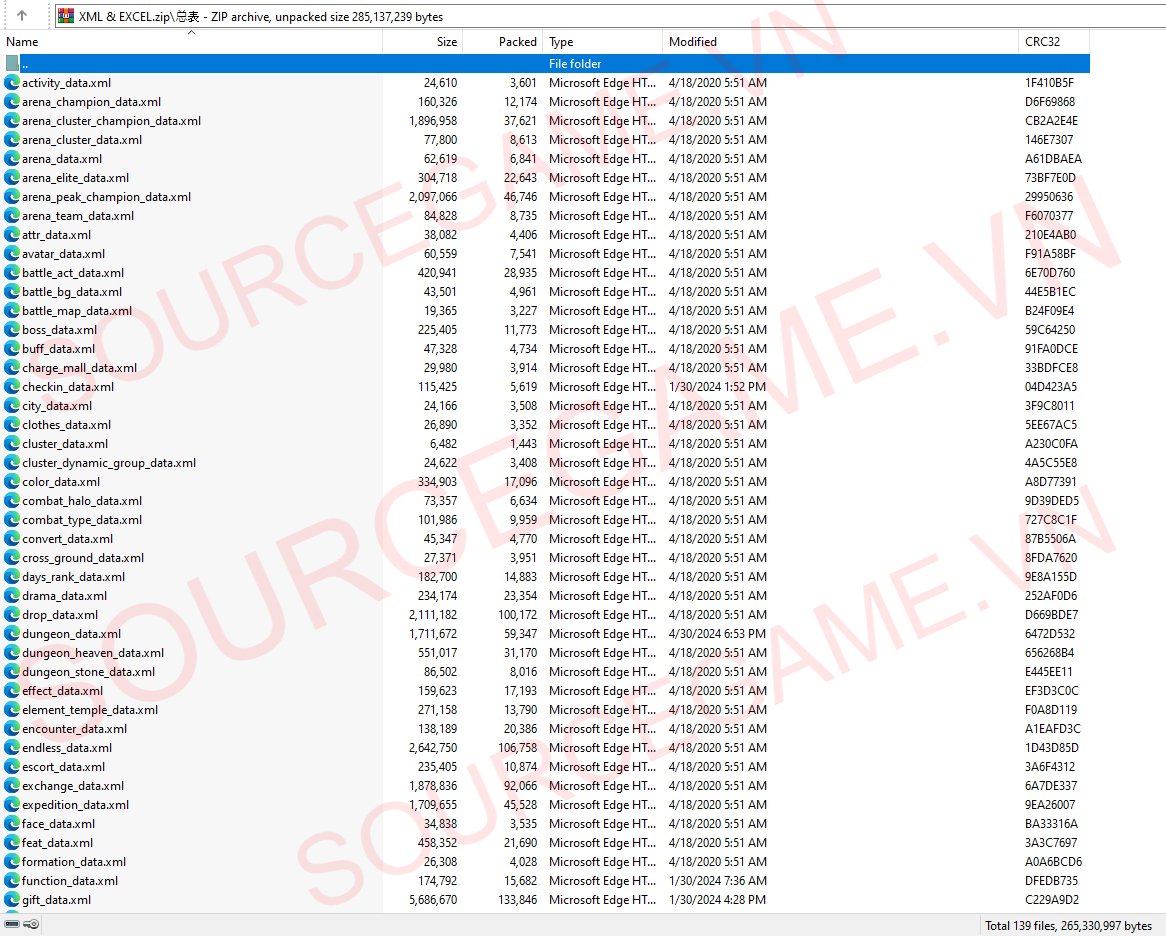Click the parent folder ".." icon
The image size is (1166, 936).
12,64
